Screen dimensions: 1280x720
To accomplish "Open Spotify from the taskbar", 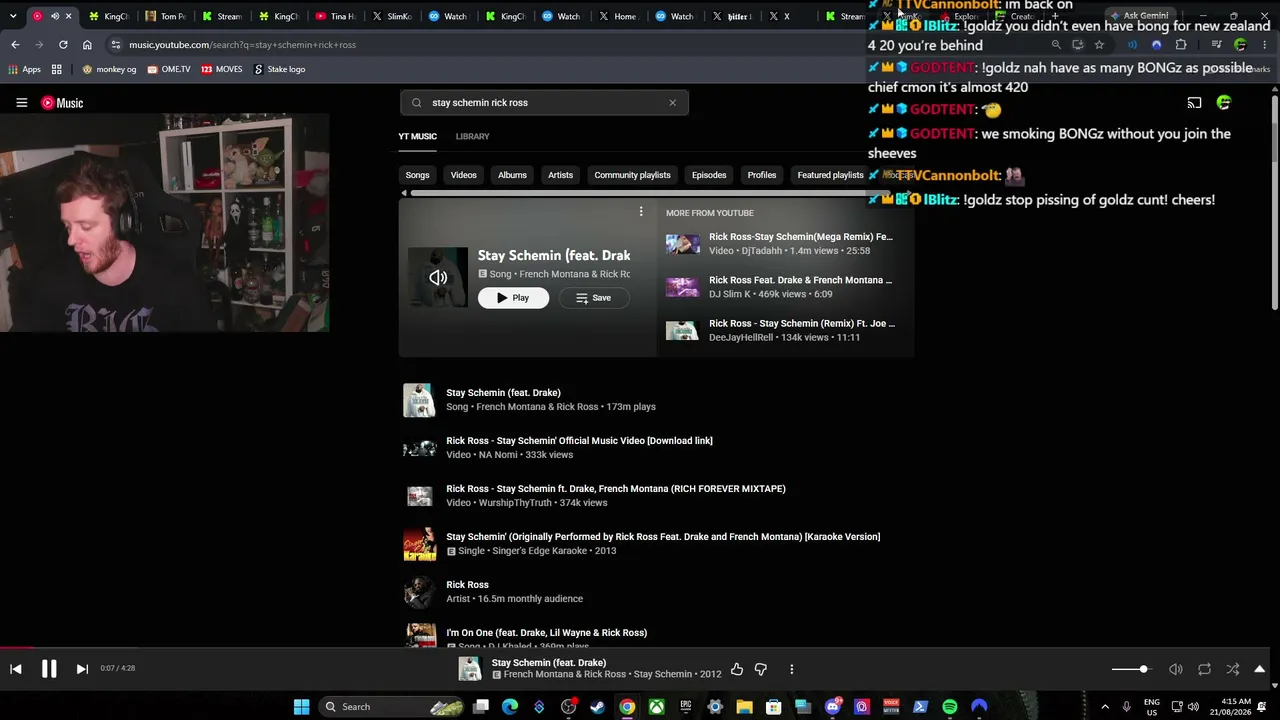I will click(x=950, y=707).
